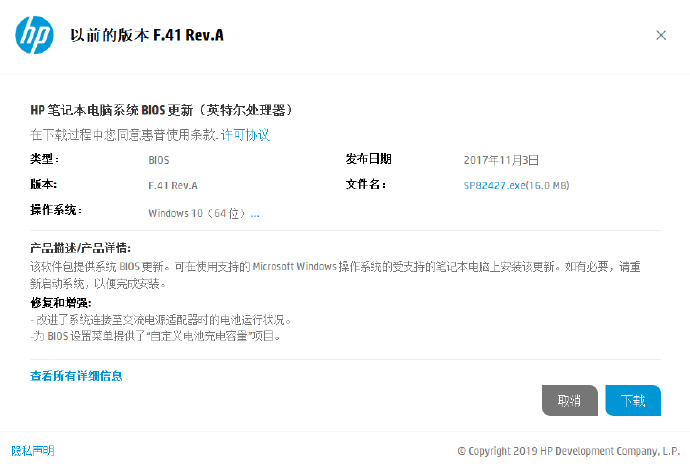Click the type value BIOS
This screenshot has height=472, width=690.
[x=158, y=160]
